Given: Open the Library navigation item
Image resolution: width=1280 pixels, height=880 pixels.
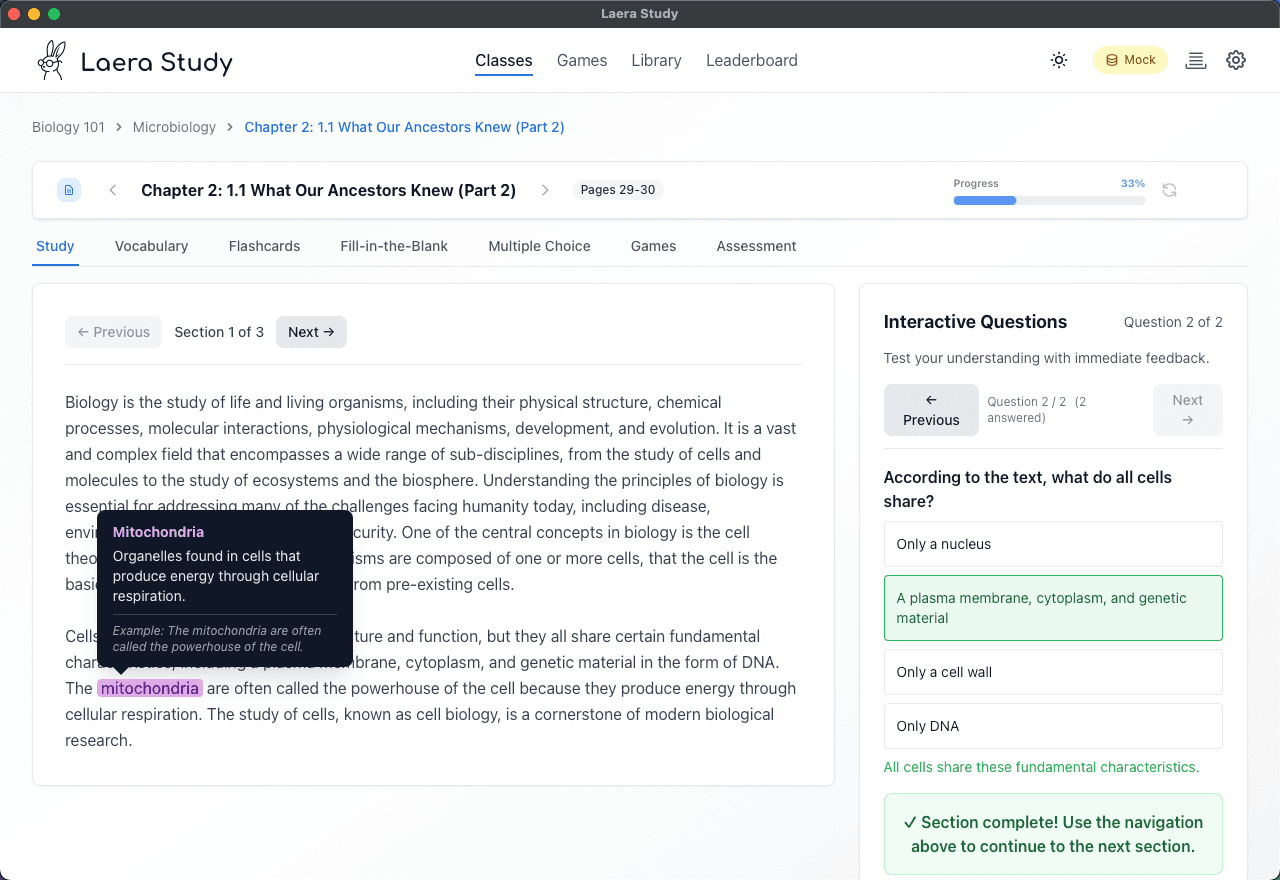Looking at the screenshot, I should coord(656,60).
